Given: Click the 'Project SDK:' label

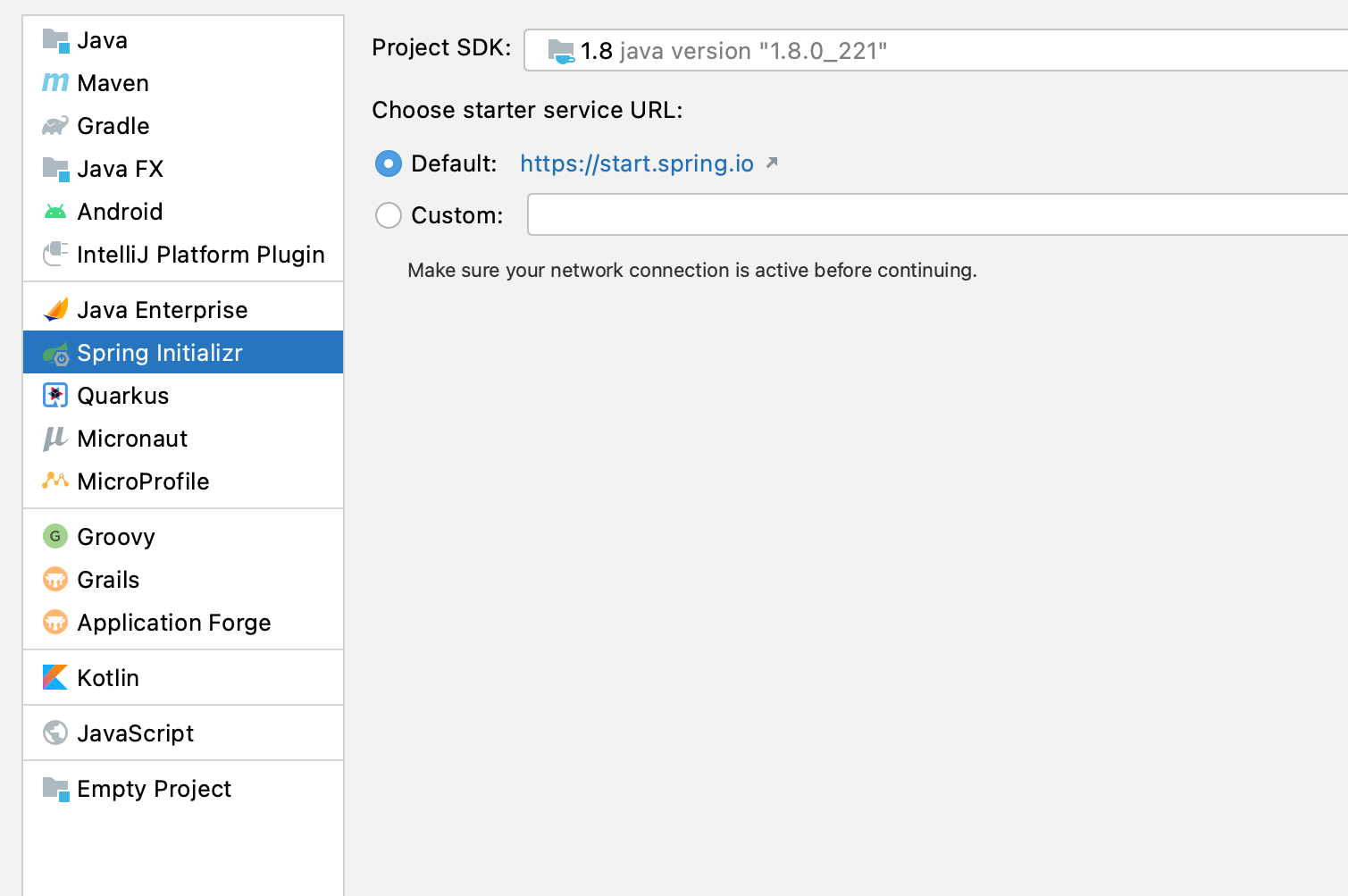Looking at the screenshot, I should 441,47.
